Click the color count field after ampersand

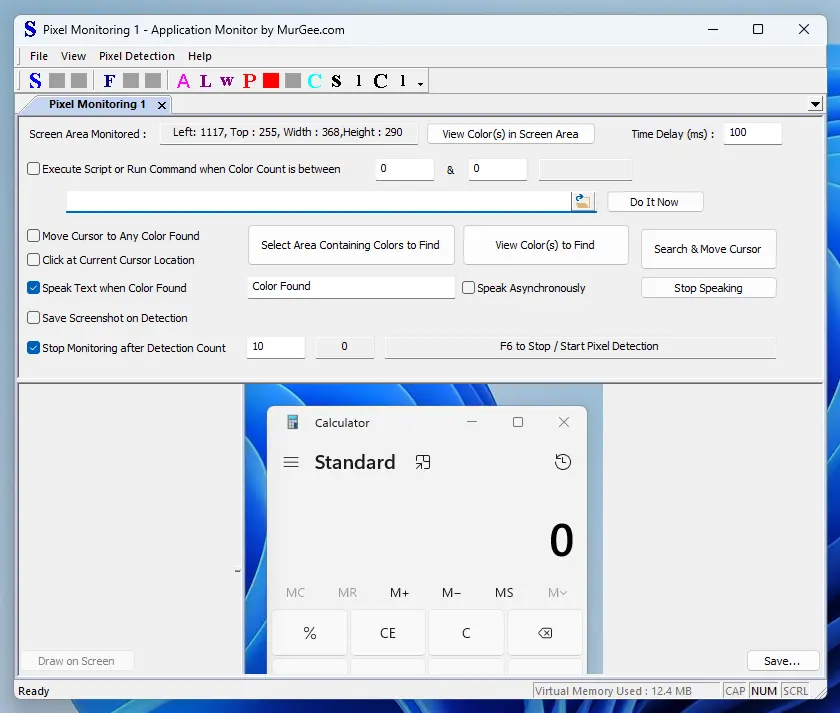[x=498, y=169]
